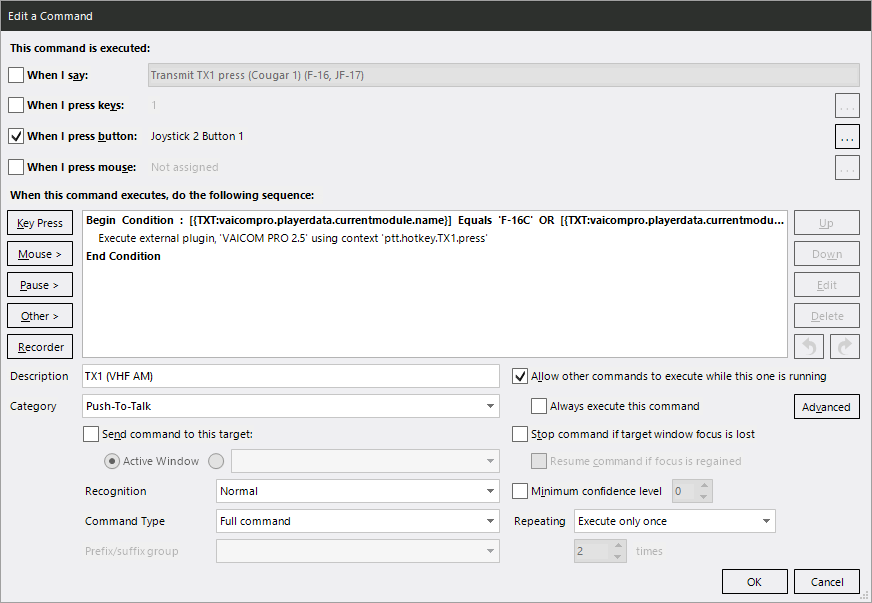Click Cancel to discard changes
This screenshot has width=872, height=603.
[x=827, y=582]
